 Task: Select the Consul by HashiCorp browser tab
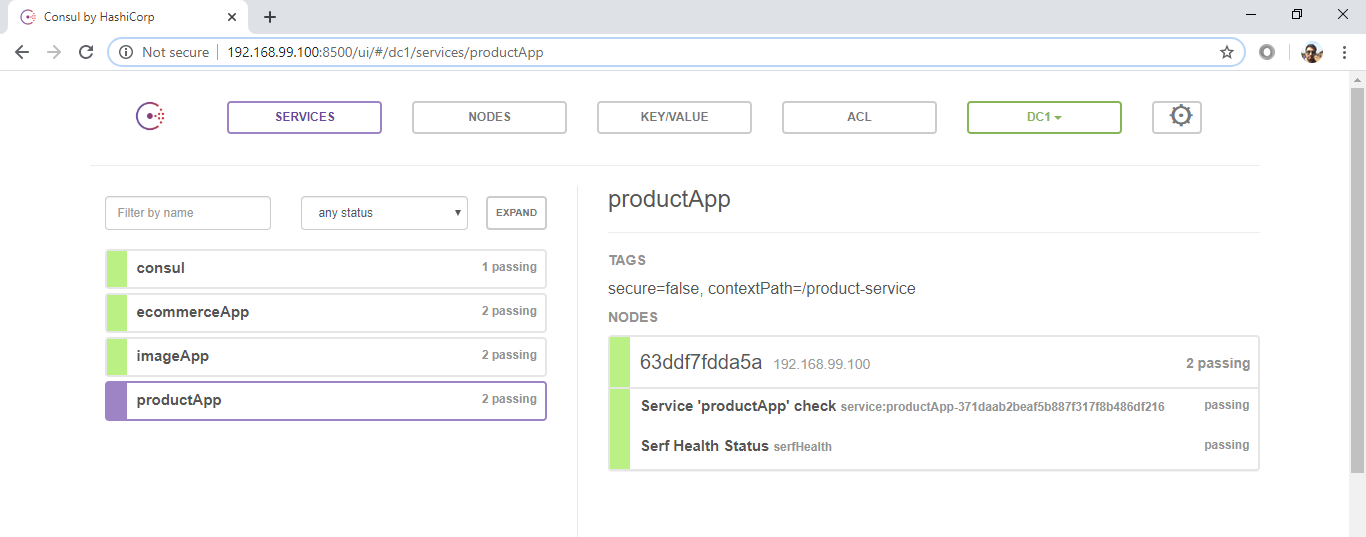click(x=128, y=17)
